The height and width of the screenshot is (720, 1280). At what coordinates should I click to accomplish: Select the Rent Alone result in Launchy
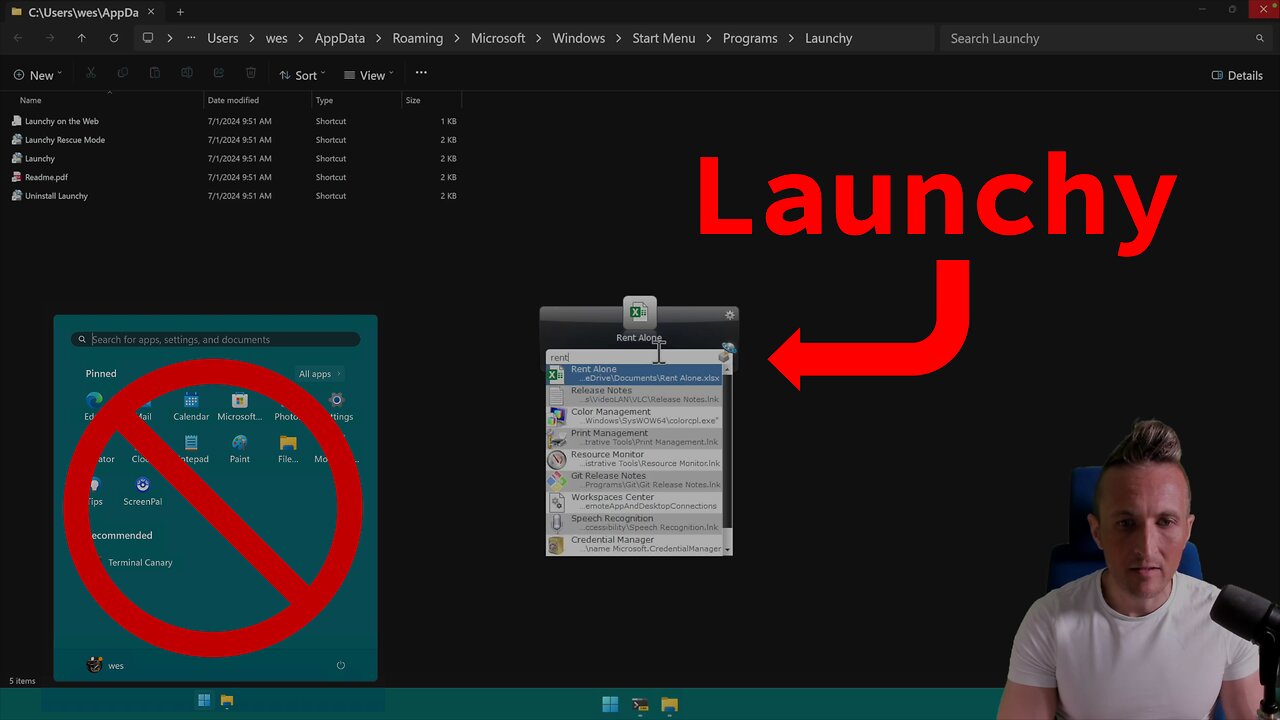[x=635, y=374]
